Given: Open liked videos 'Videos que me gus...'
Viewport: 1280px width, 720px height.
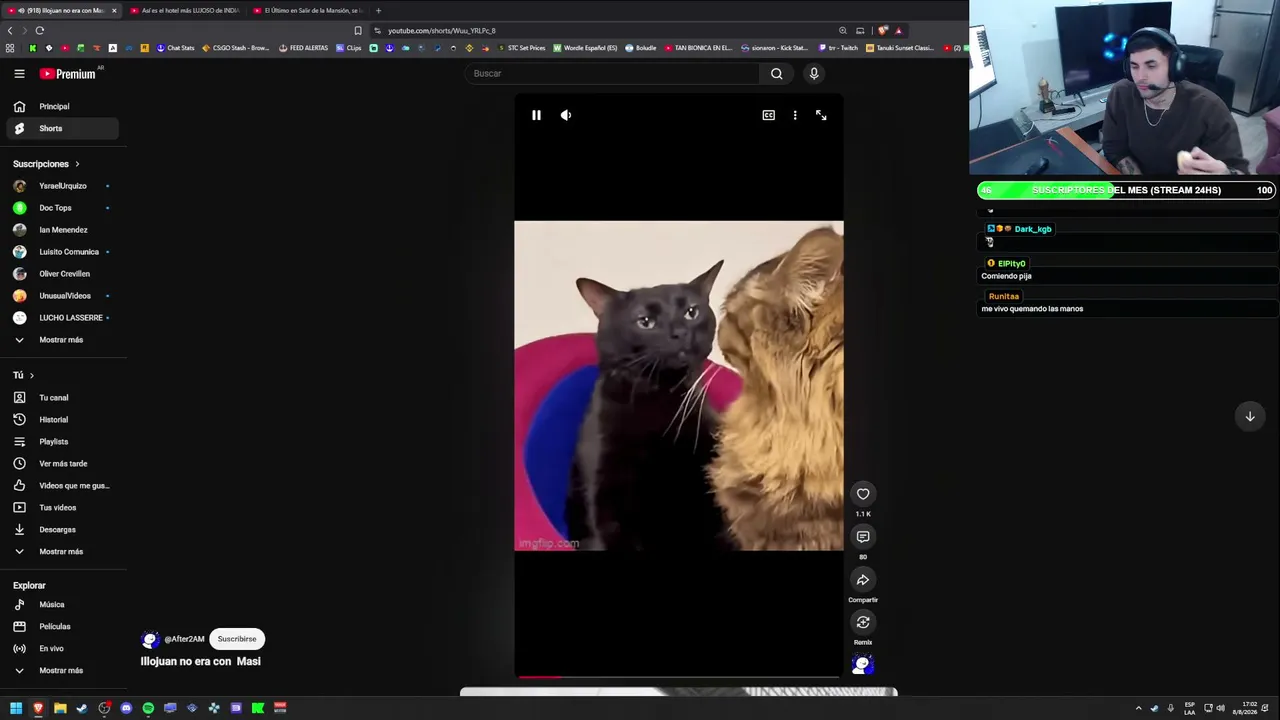Looking at the screenshot, I should tap(63, 486).
